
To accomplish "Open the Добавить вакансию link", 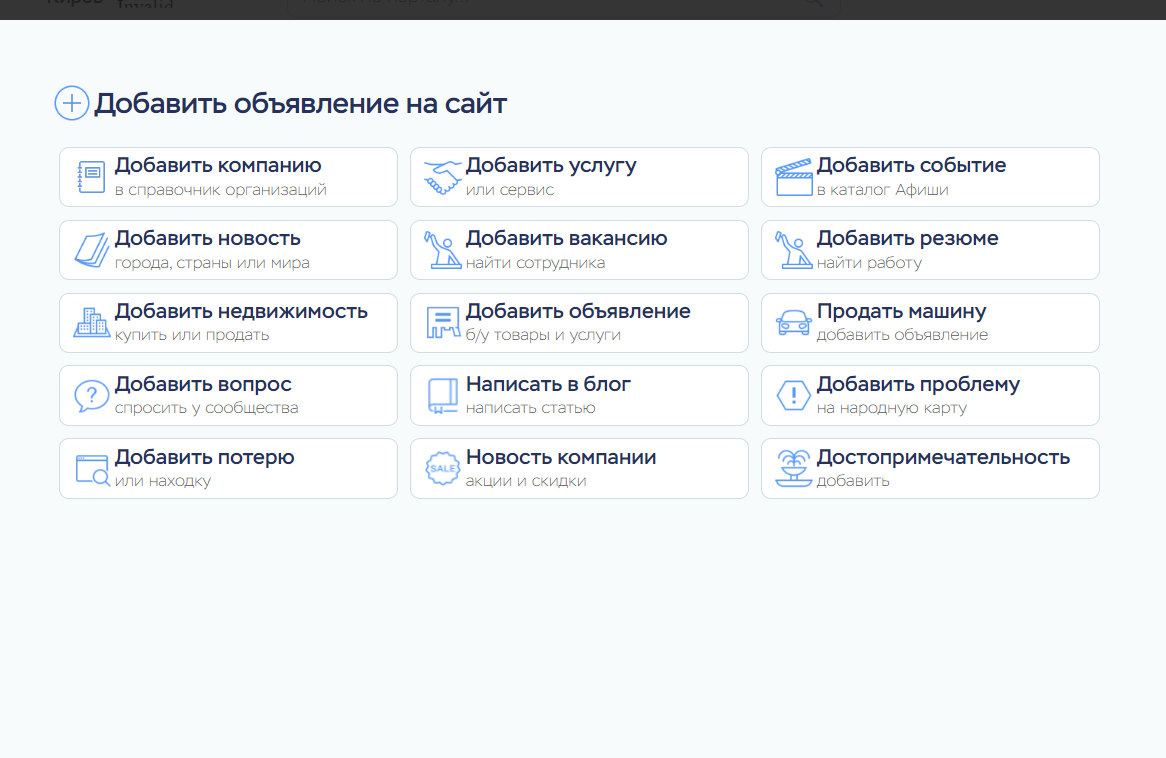I will point(566,239).
